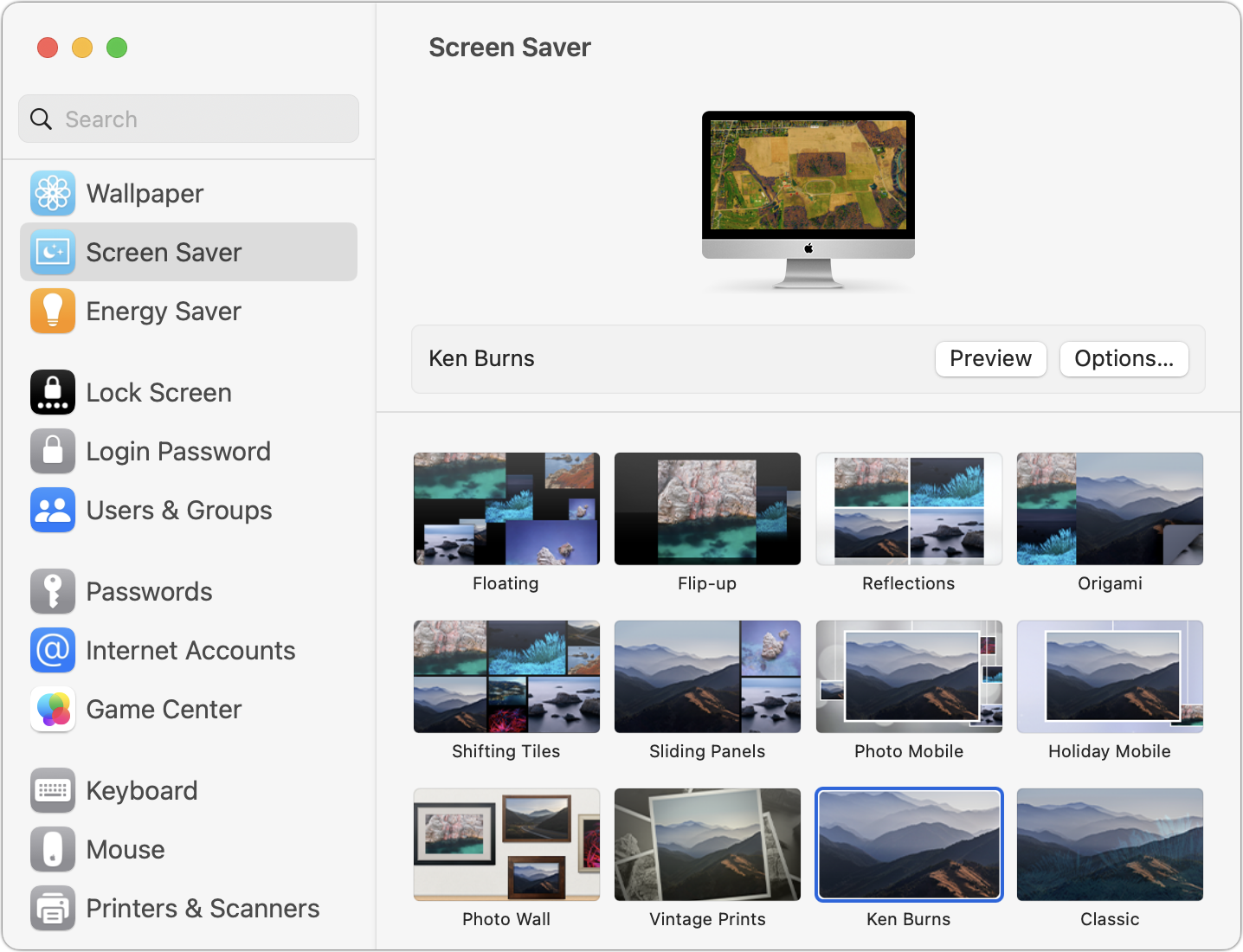Open screen saver Options dialog
The image size is (1243, 952).
point(1124,359)
